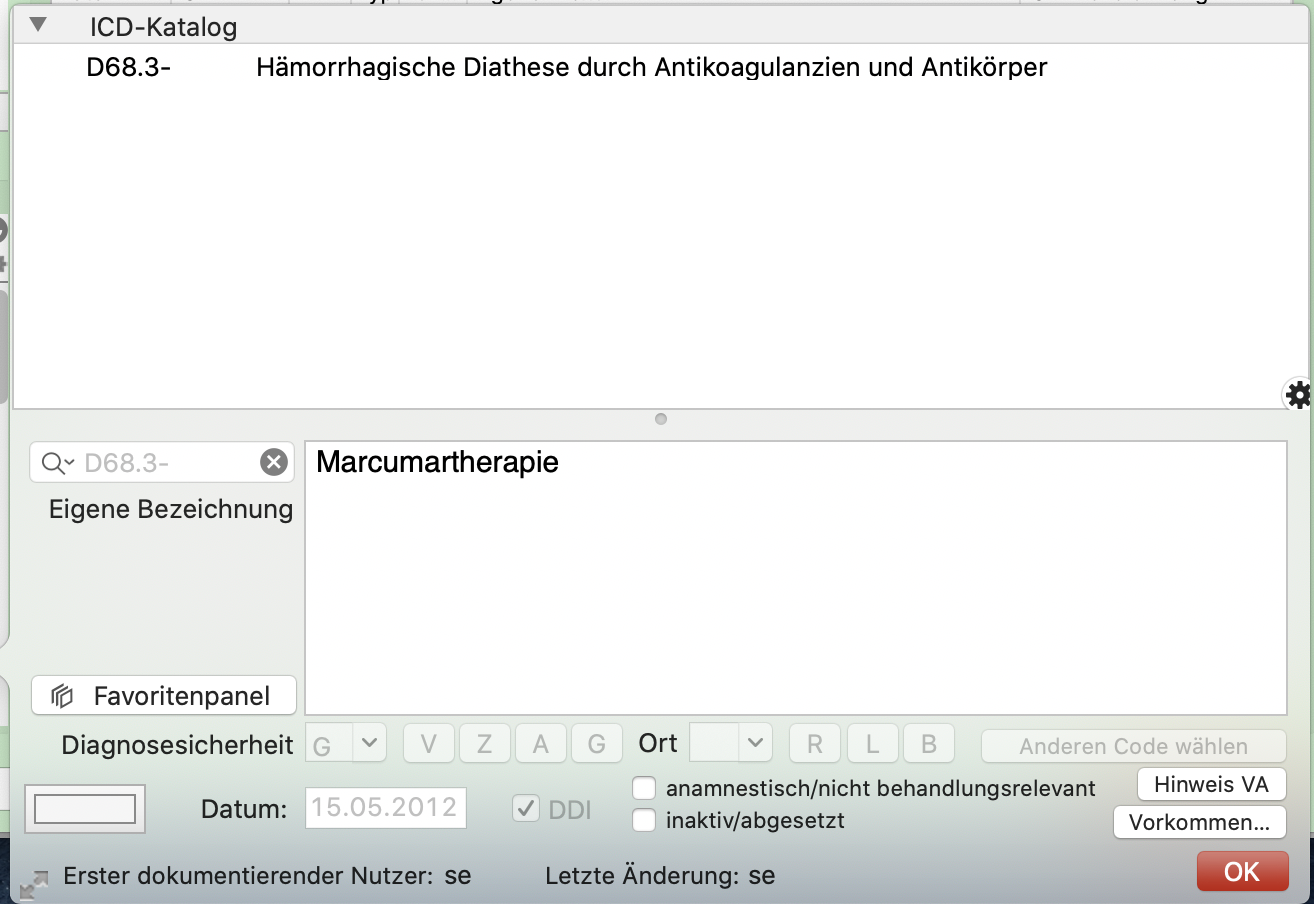Select the B side button
The height and width of the screenshot is (904, 1314).
click(929, 744)
